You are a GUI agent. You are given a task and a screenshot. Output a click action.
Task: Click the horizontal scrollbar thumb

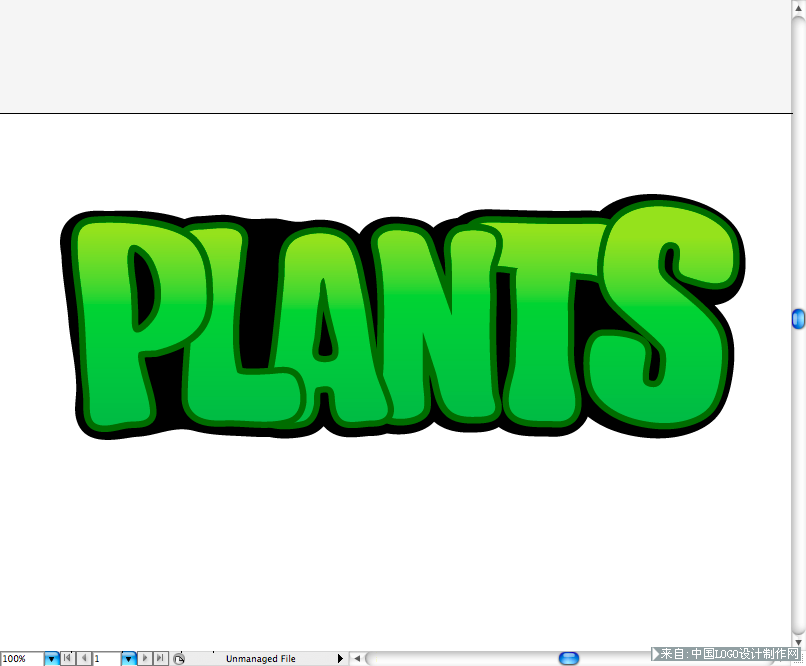[569, 658]
